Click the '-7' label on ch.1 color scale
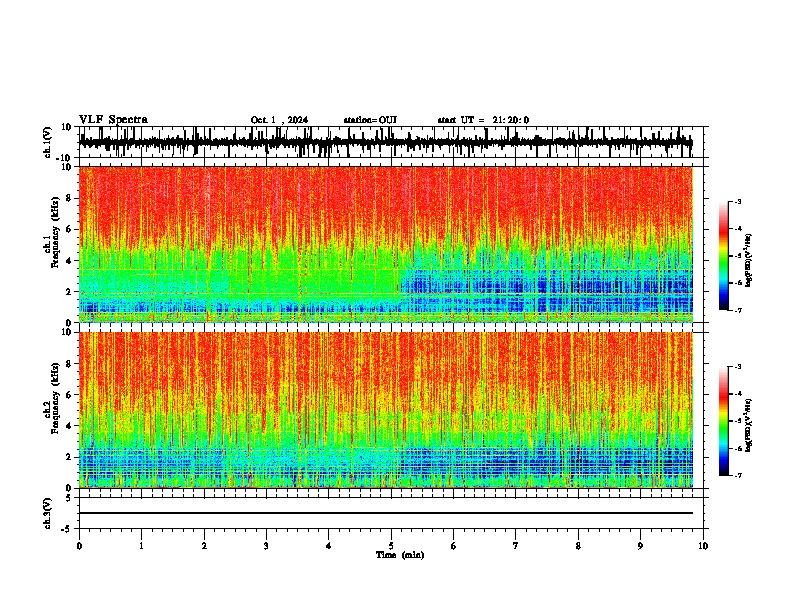792x612 pixels. pos(738,310)
